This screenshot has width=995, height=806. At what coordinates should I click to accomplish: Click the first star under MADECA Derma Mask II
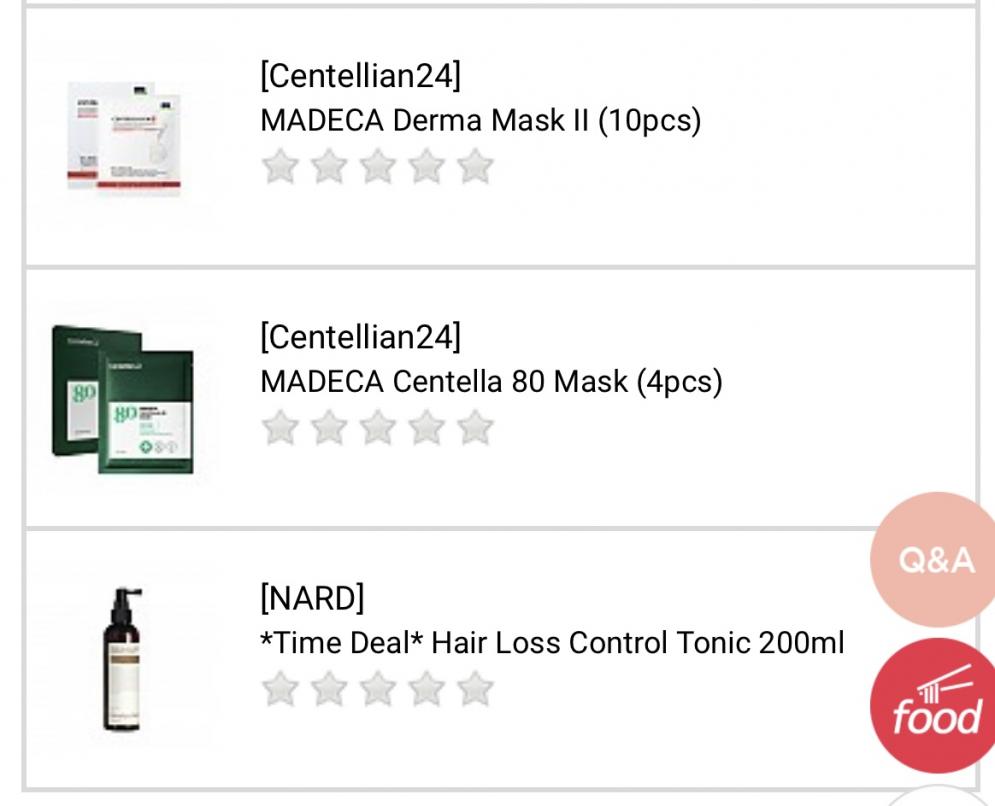coord(280,170)
